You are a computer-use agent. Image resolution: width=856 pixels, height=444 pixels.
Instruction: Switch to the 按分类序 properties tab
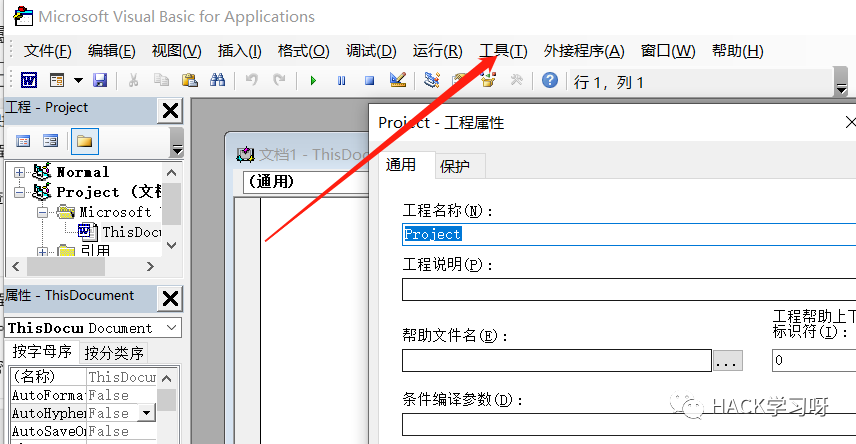(114, 353)
